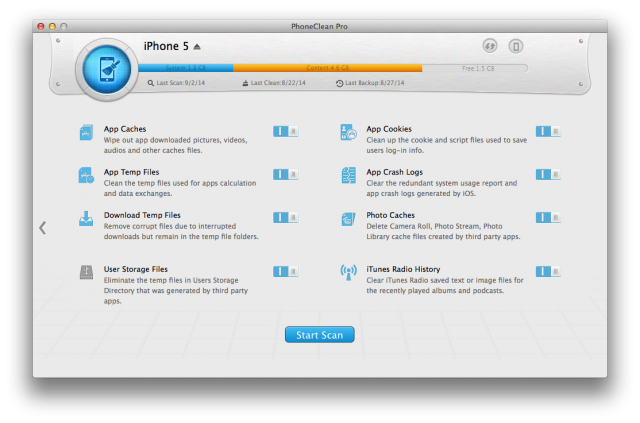The width and height of the screenshot is (640, 423).
Task: Toggle the Download Temp Files switch
Action: pos(286,217)
